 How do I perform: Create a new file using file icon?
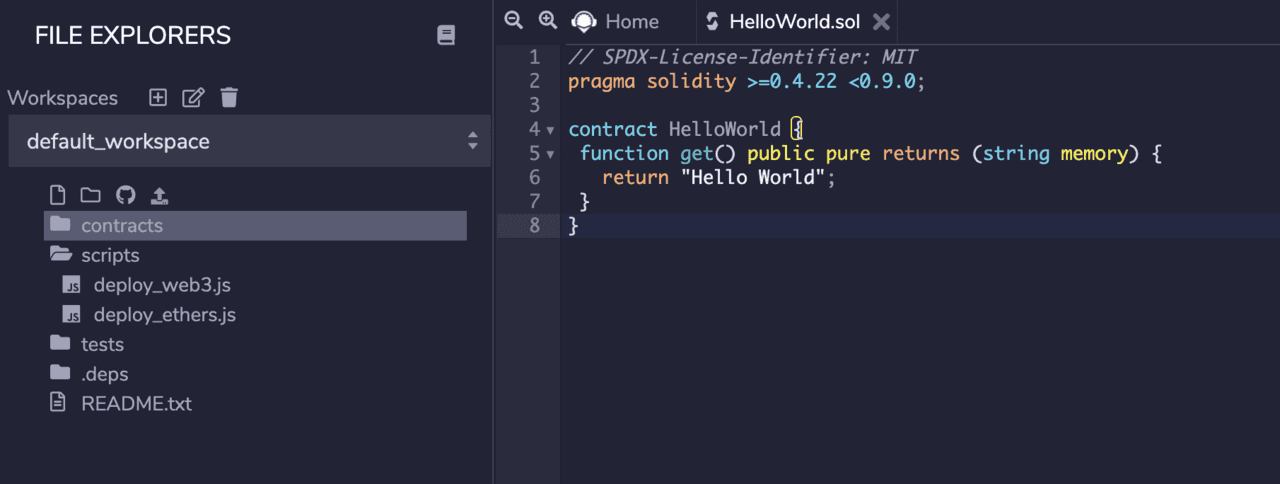[x=58, y=195]
